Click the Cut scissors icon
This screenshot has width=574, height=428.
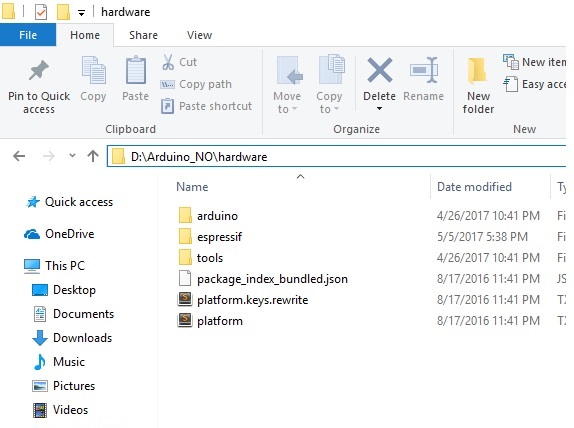point(168,62)
